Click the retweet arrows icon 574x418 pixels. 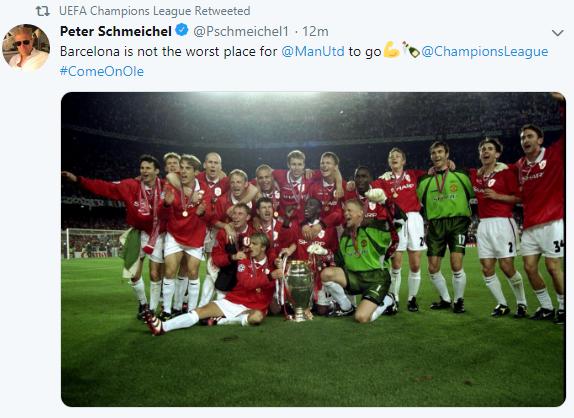pyautogui.click(x=43, y=11)
